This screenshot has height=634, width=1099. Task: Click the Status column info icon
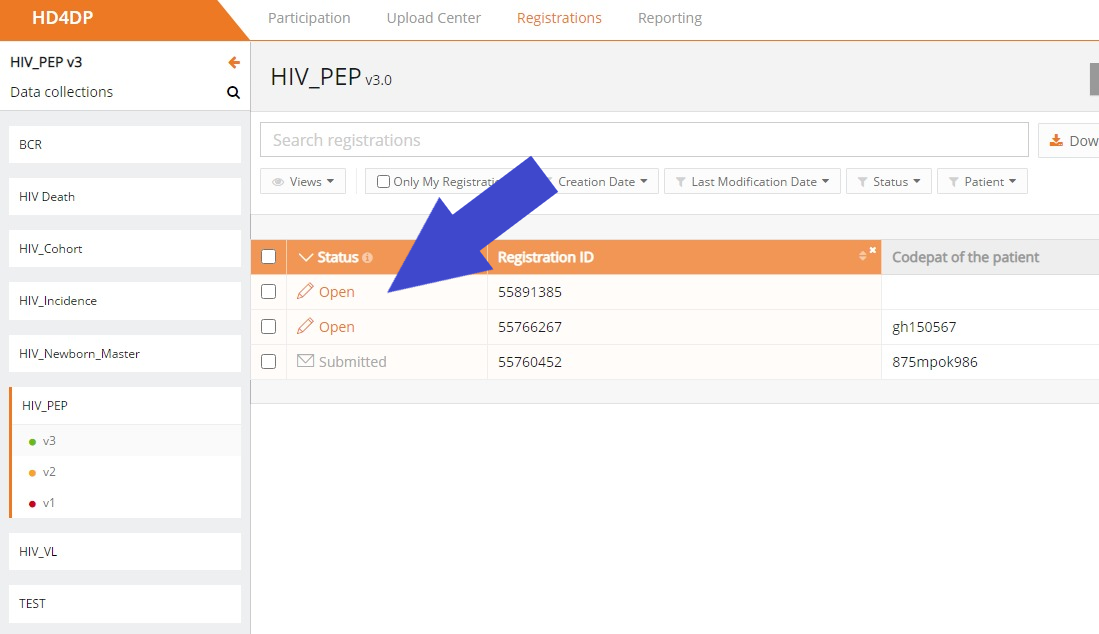tap(367, 258)
